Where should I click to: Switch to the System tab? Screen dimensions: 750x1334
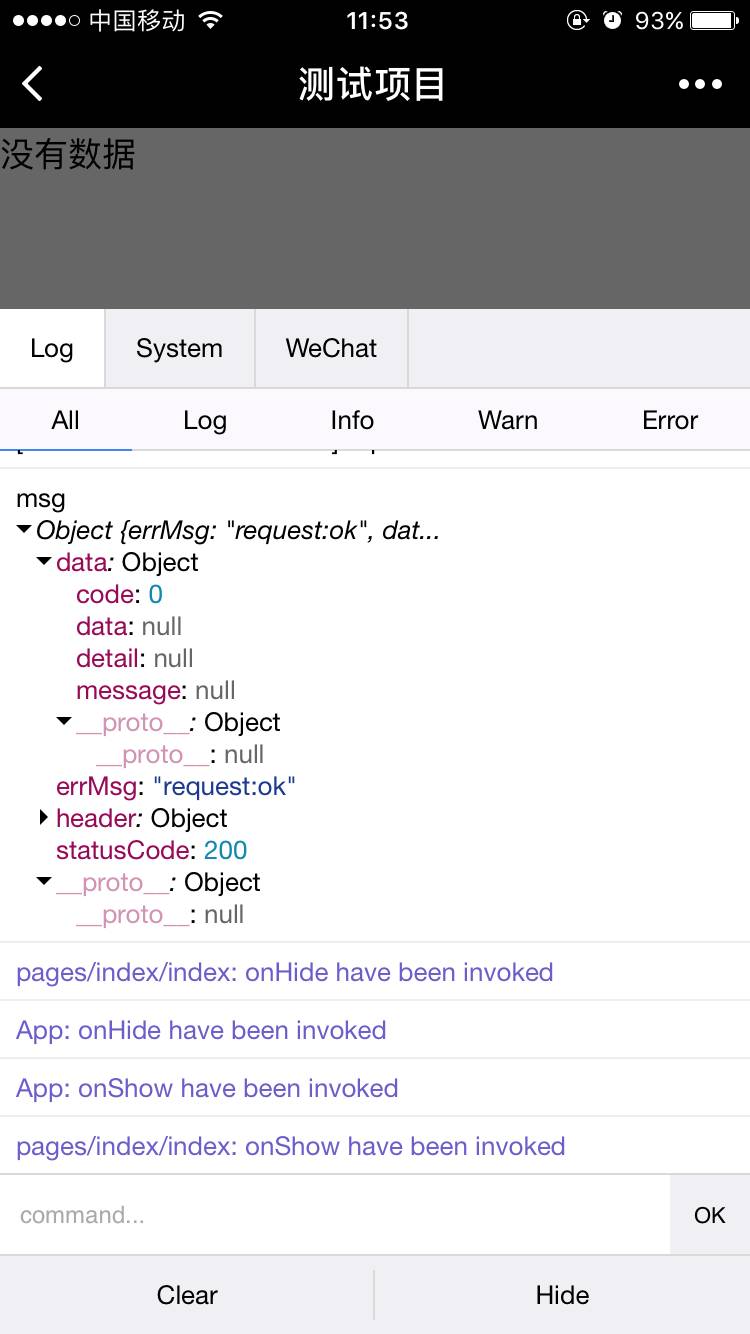pyautogui.click(x=179, y=348)
